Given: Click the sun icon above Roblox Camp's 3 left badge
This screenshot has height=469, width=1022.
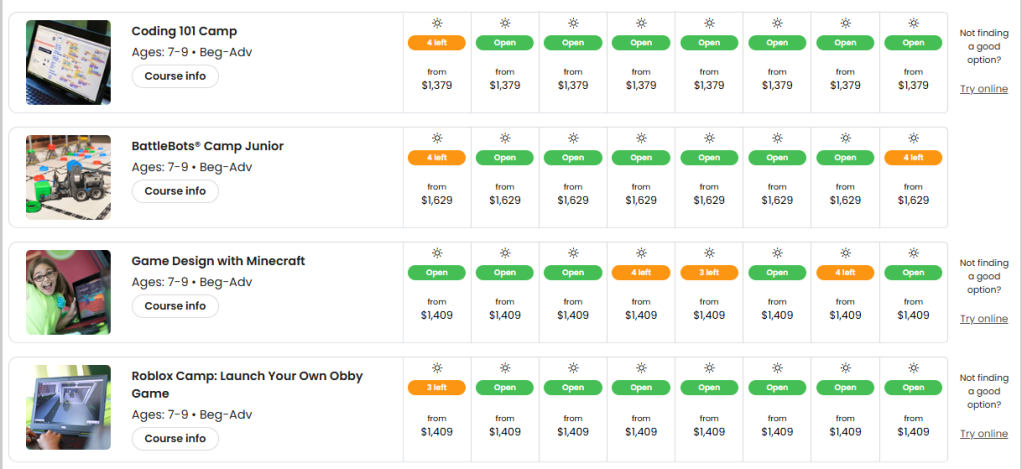Looking at the screenshot, I should point(436,368).
